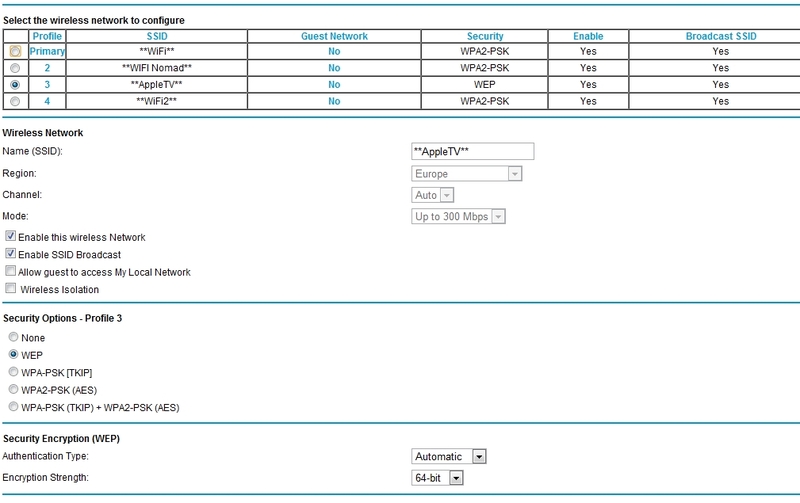Click profile link 3

[47, 85]
